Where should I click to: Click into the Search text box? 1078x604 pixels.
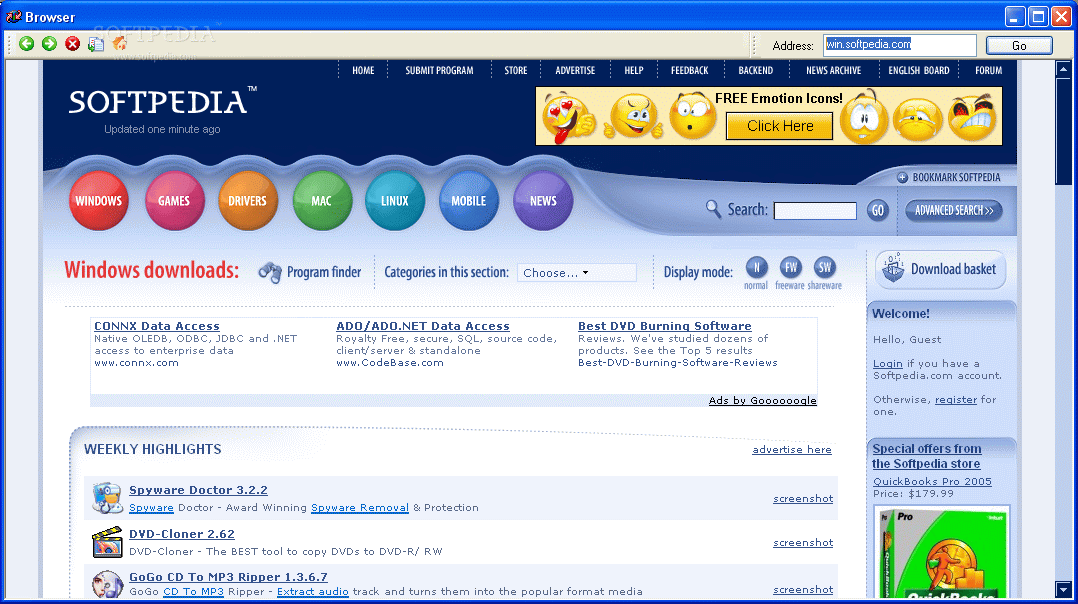[815, 210]
